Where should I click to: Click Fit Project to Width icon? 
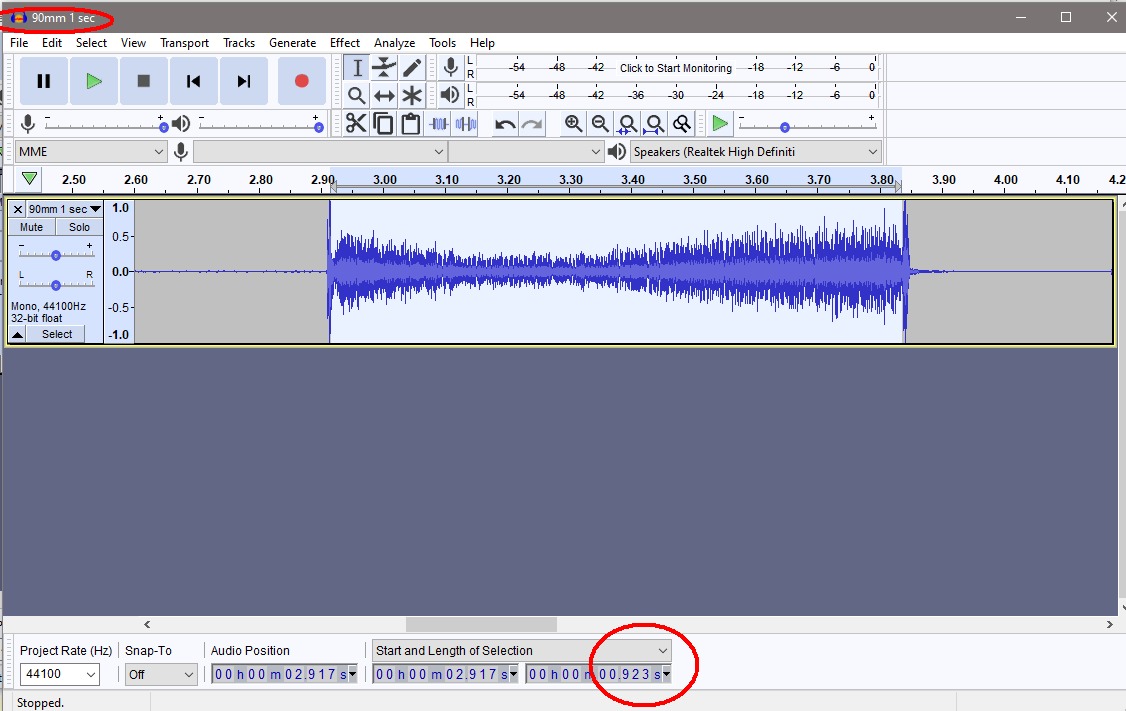(654, 124)
